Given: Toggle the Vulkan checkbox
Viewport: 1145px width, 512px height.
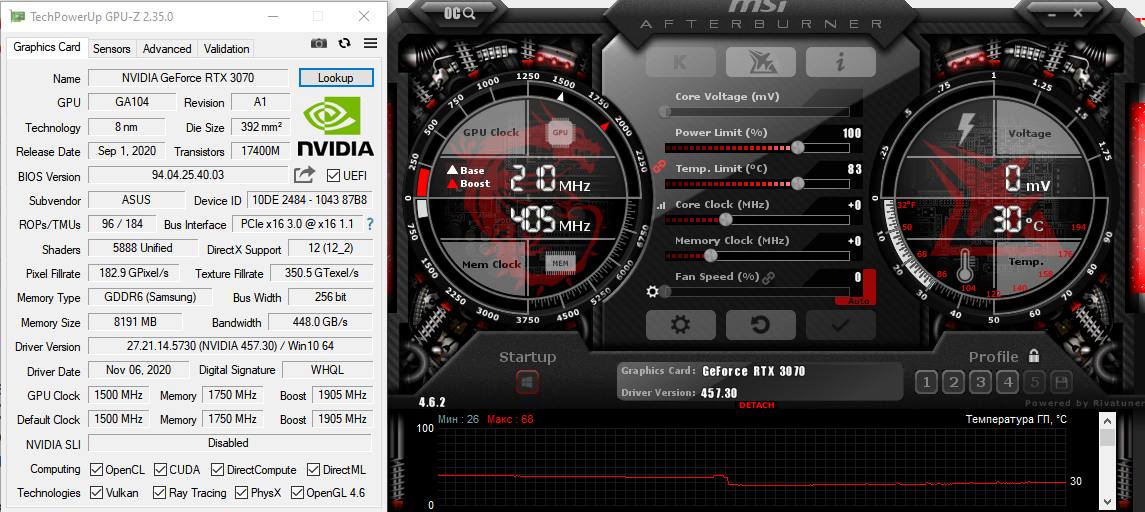Looking at the screenshot, I should pyautogui.click(x=96, y=492).
